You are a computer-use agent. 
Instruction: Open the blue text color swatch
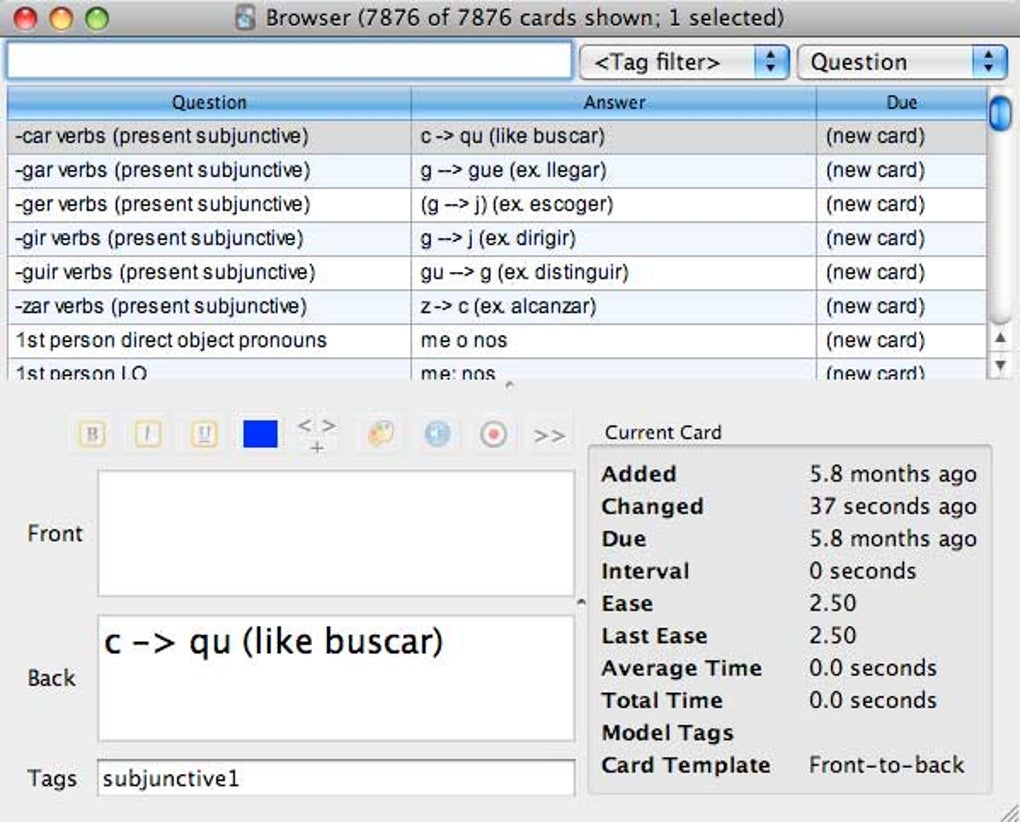tap(260, 434)
